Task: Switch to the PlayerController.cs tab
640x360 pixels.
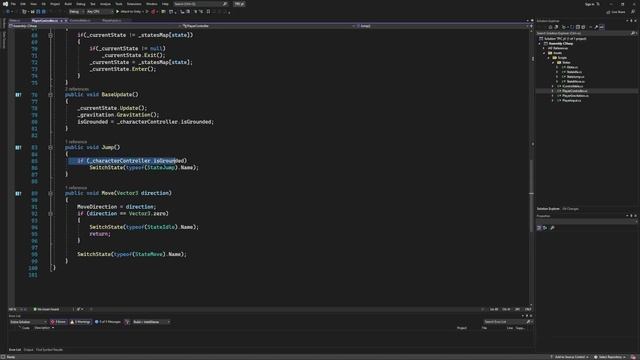Action: click(44, 20)
